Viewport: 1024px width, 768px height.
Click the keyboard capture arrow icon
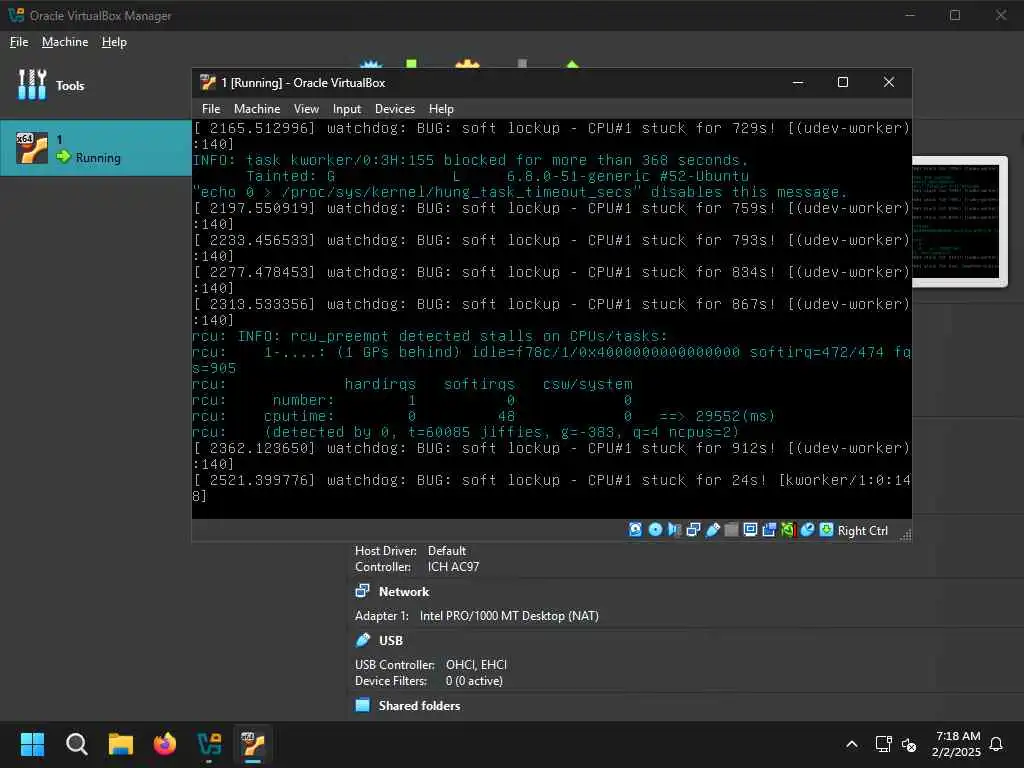[826, 530]
